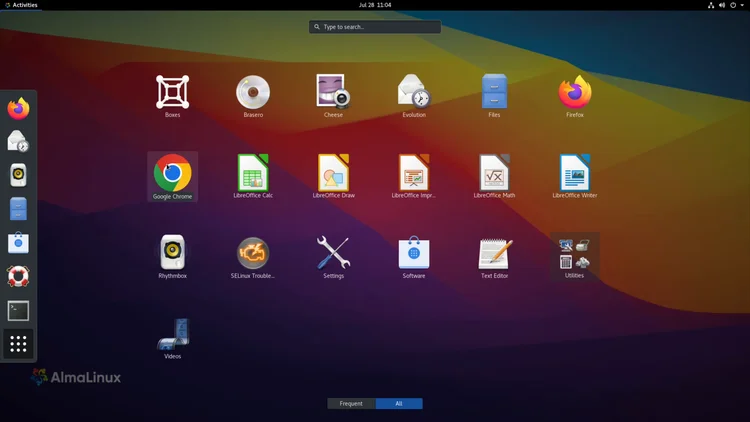Launch the Videos app

point(172,338)
